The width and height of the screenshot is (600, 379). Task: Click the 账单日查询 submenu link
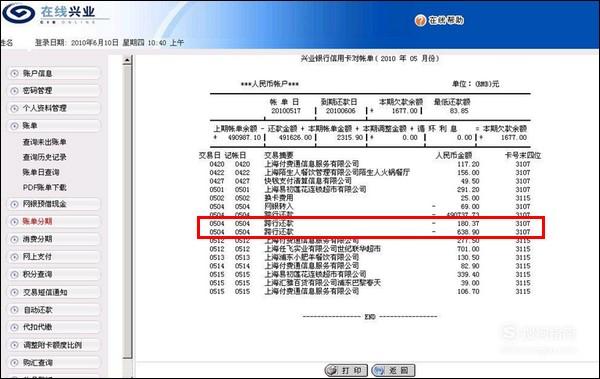click(41, 172)
